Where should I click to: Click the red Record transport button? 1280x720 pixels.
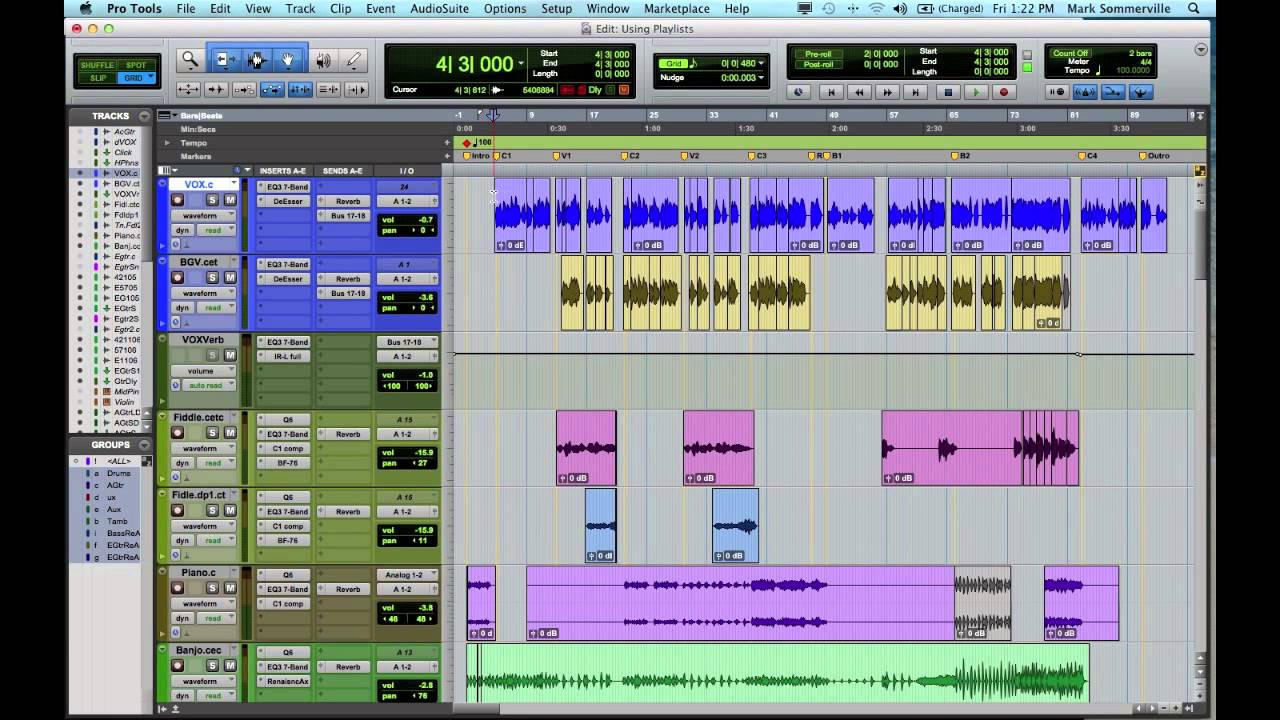tap(1004, 92)
